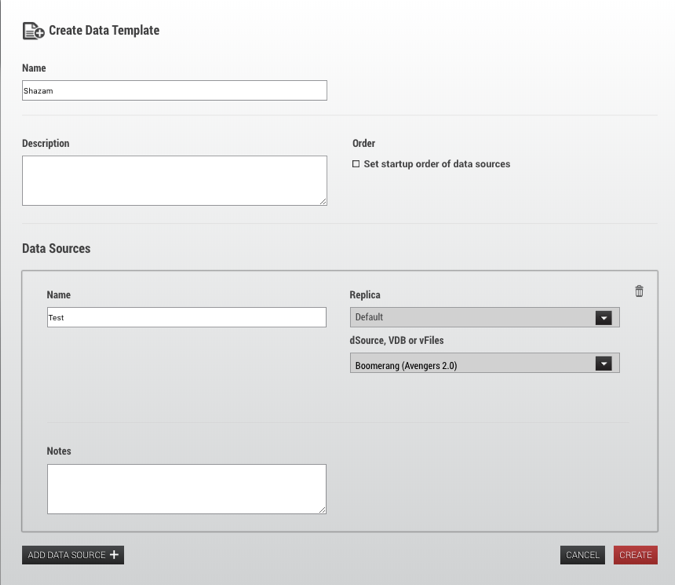Click the Create Data Template header icon

pyautogui.click(x=33, y=31)
